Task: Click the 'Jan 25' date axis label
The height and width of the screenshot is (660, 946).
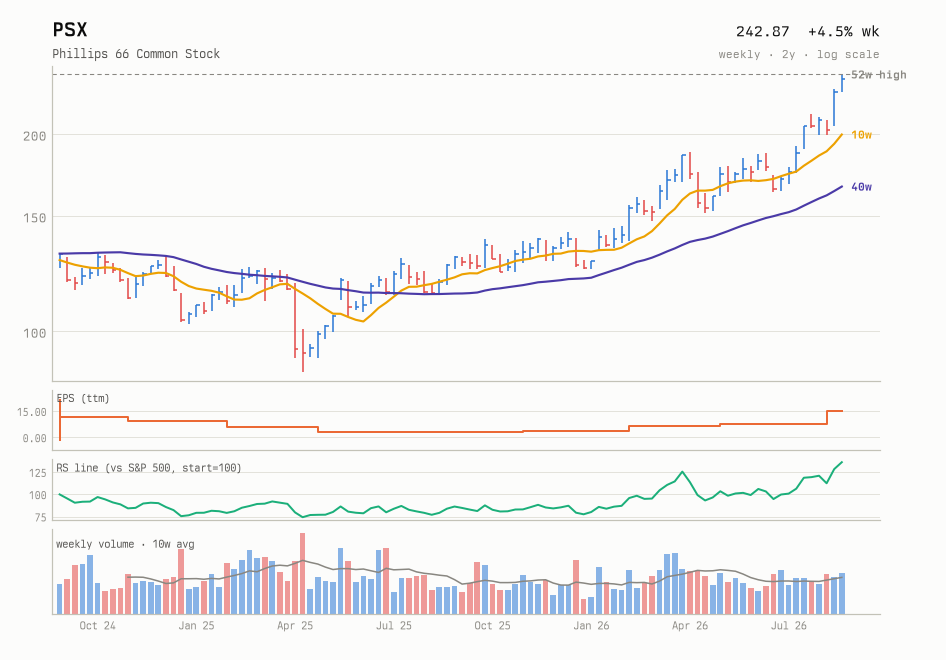Action: tap(196, 626)
